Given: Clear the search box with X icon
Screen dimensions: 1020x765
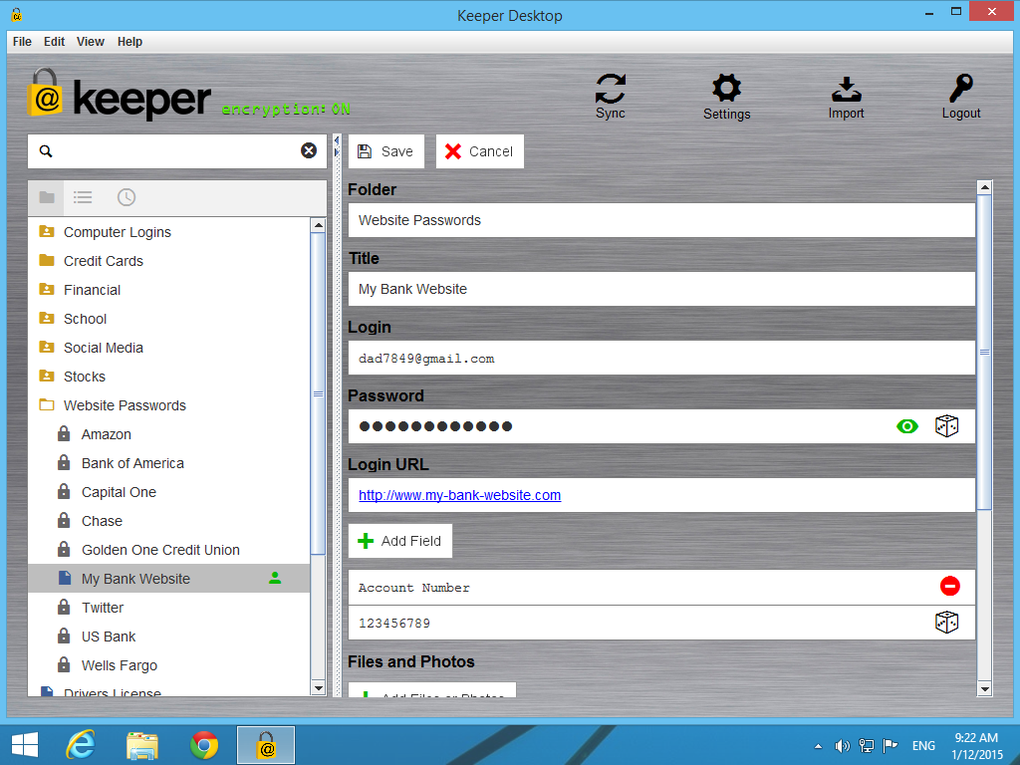Looking at the screenshot, I should pos(309,151).
